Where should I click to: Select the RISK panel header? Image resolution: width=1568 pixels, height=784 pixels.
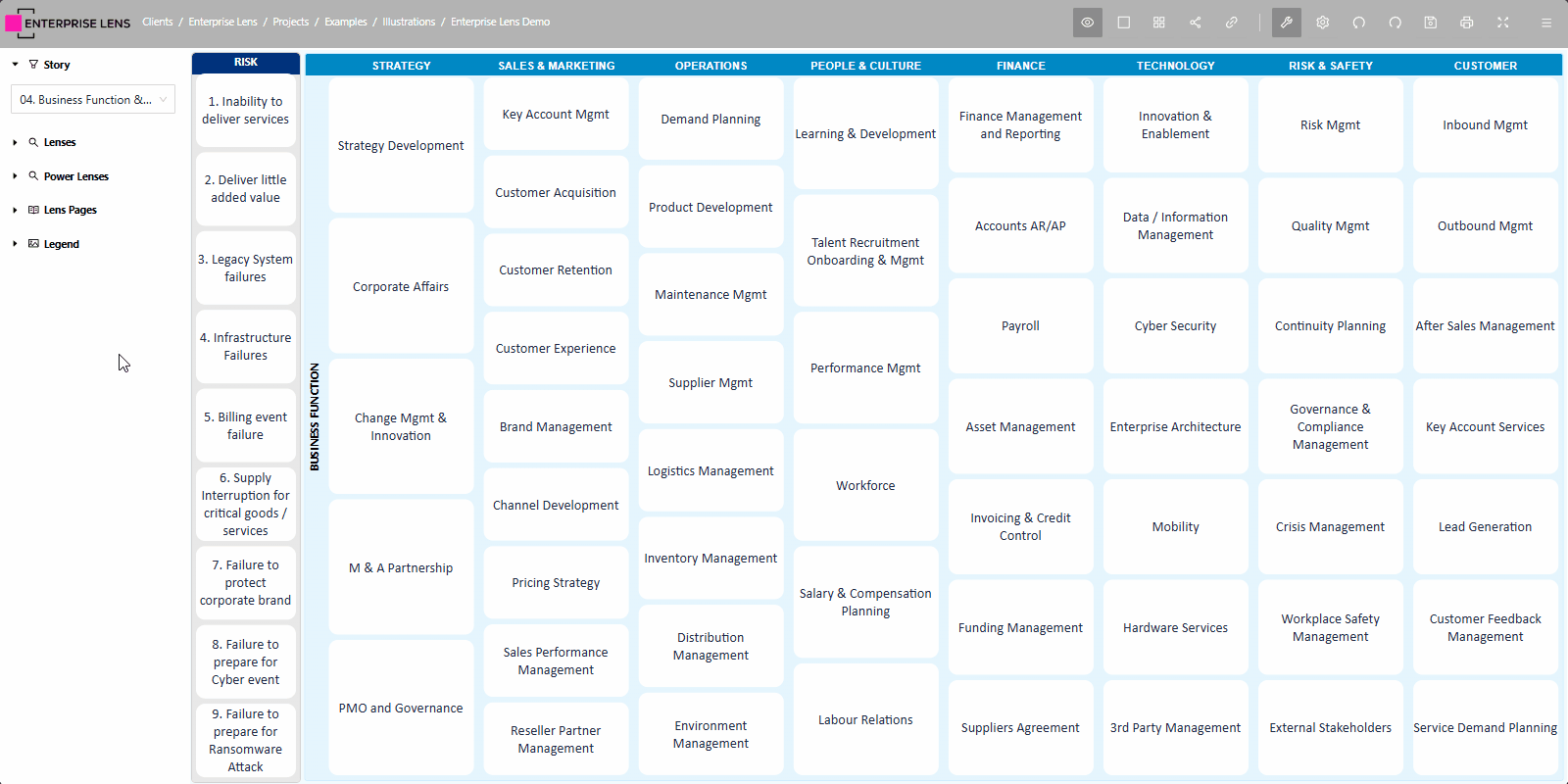click(246, 63)
